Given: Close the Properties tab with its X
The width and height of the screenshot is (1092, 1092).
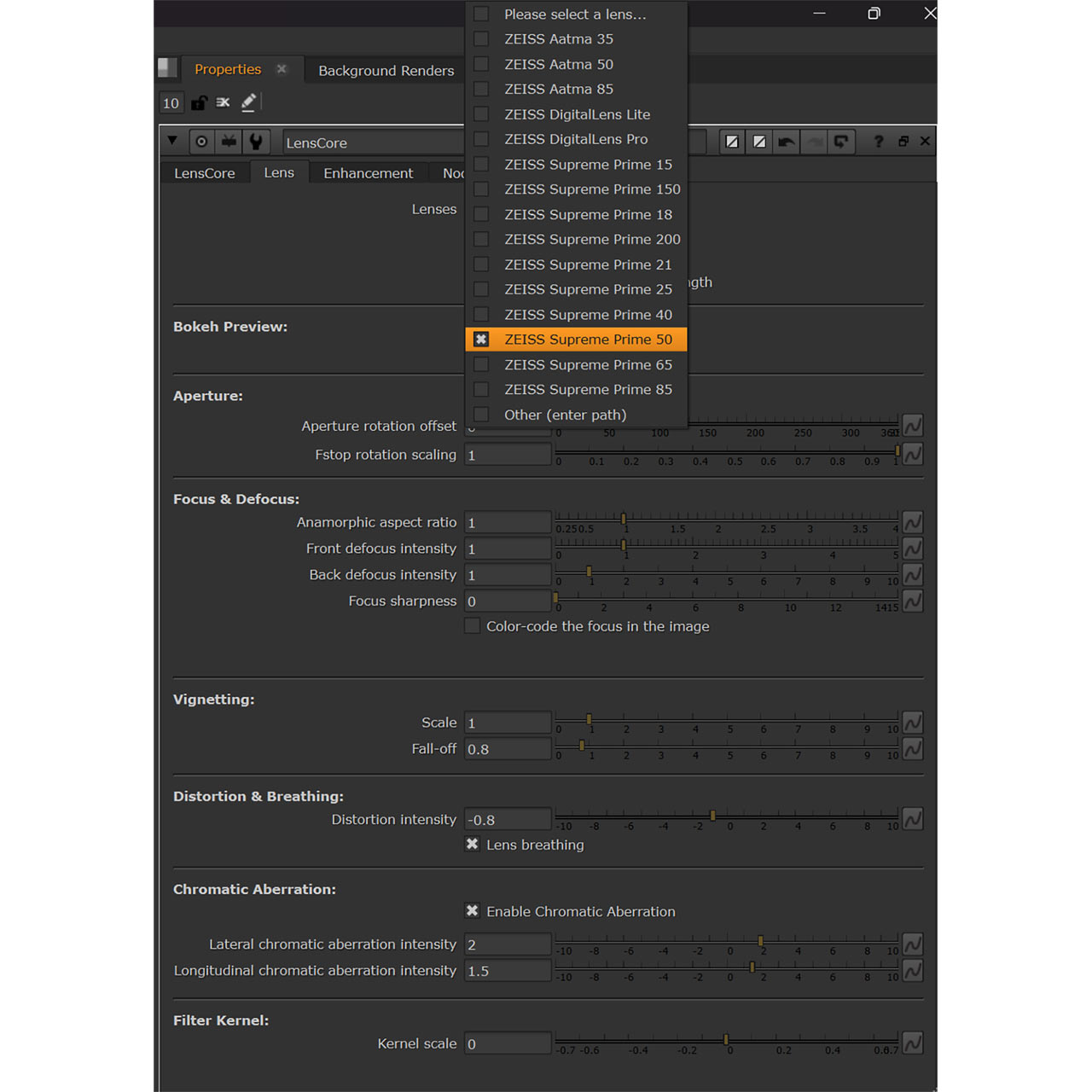Looking at the screenshot, I should (282, 69).
